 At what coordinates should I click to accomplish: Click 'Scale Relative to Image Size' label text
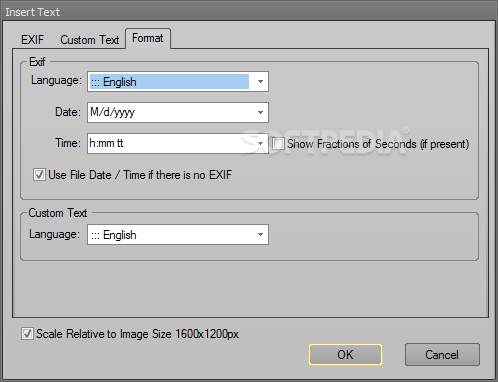pos(137,334)
